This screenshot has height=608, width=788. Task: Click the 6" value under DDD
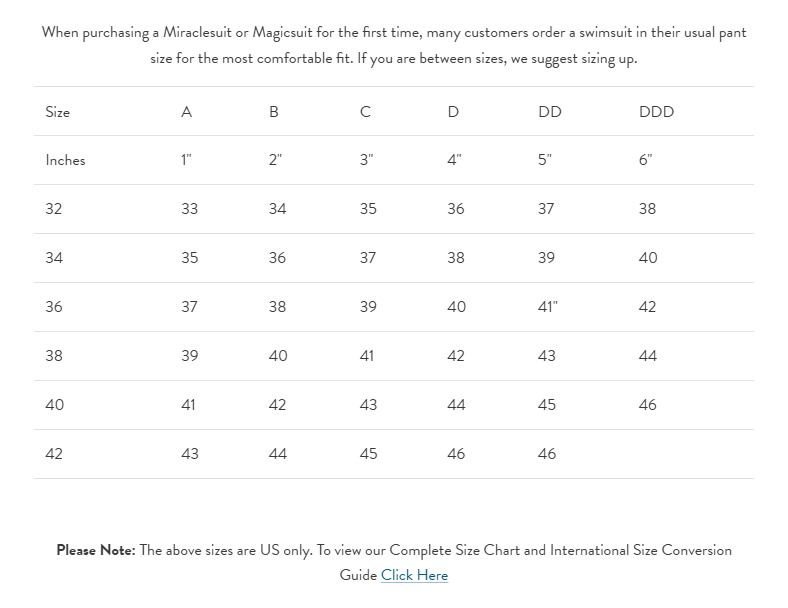pyautogui.click(x=646, y=160)
